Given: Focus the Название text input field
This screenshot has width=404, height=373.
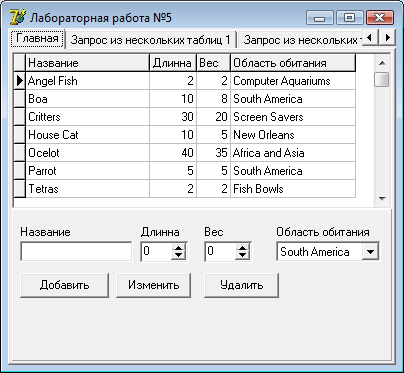Looking at the screenshot, I should coord(76,251).
